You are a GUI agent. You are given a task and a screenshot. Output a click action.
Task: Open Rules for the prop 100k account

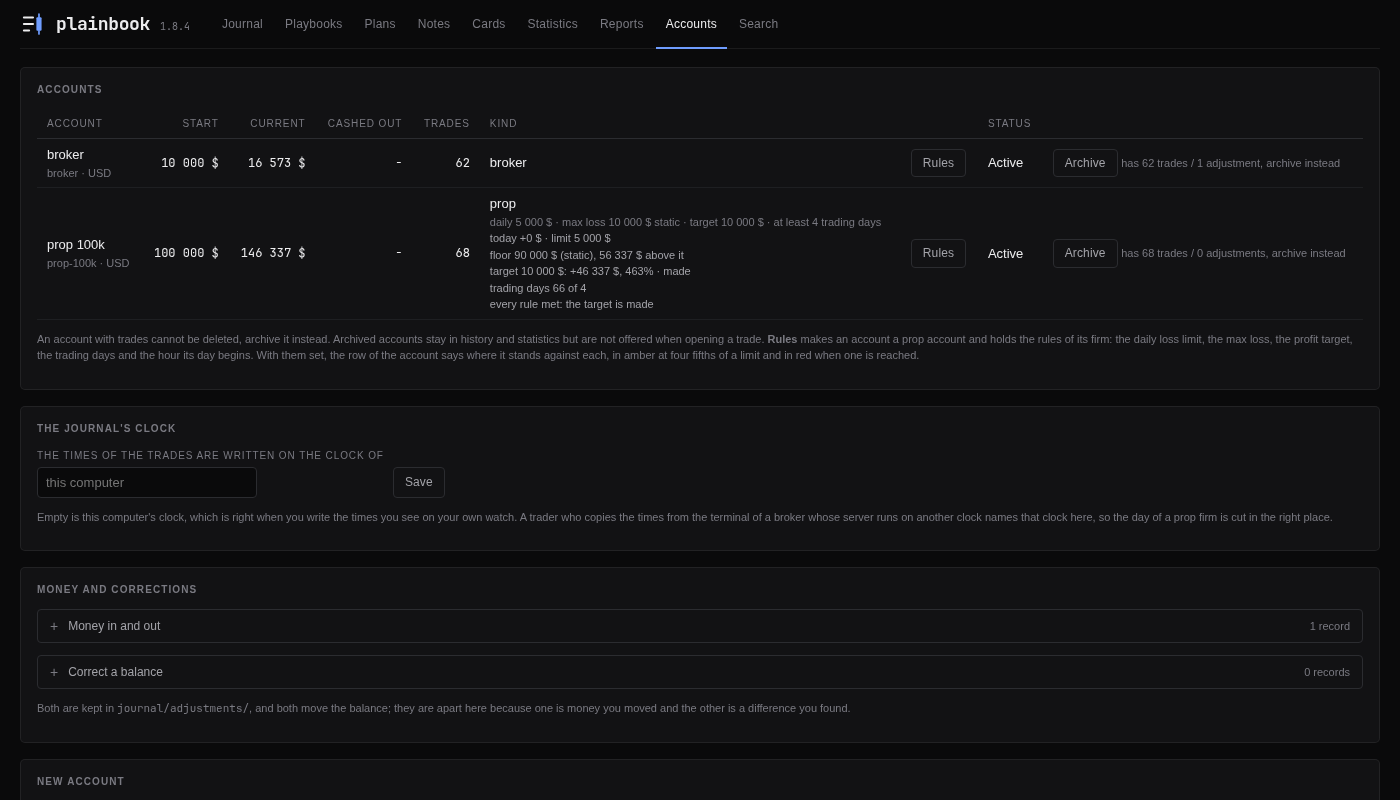(x=938, y=253)
